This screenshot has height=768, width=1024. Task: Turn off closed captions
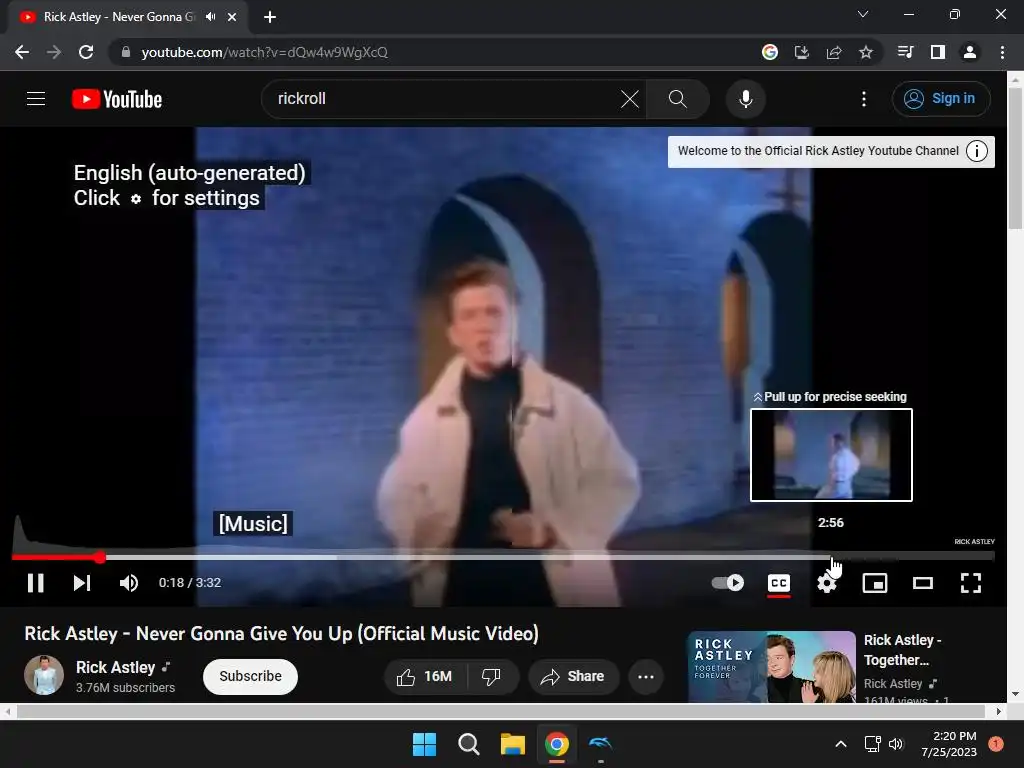point(778,583)
